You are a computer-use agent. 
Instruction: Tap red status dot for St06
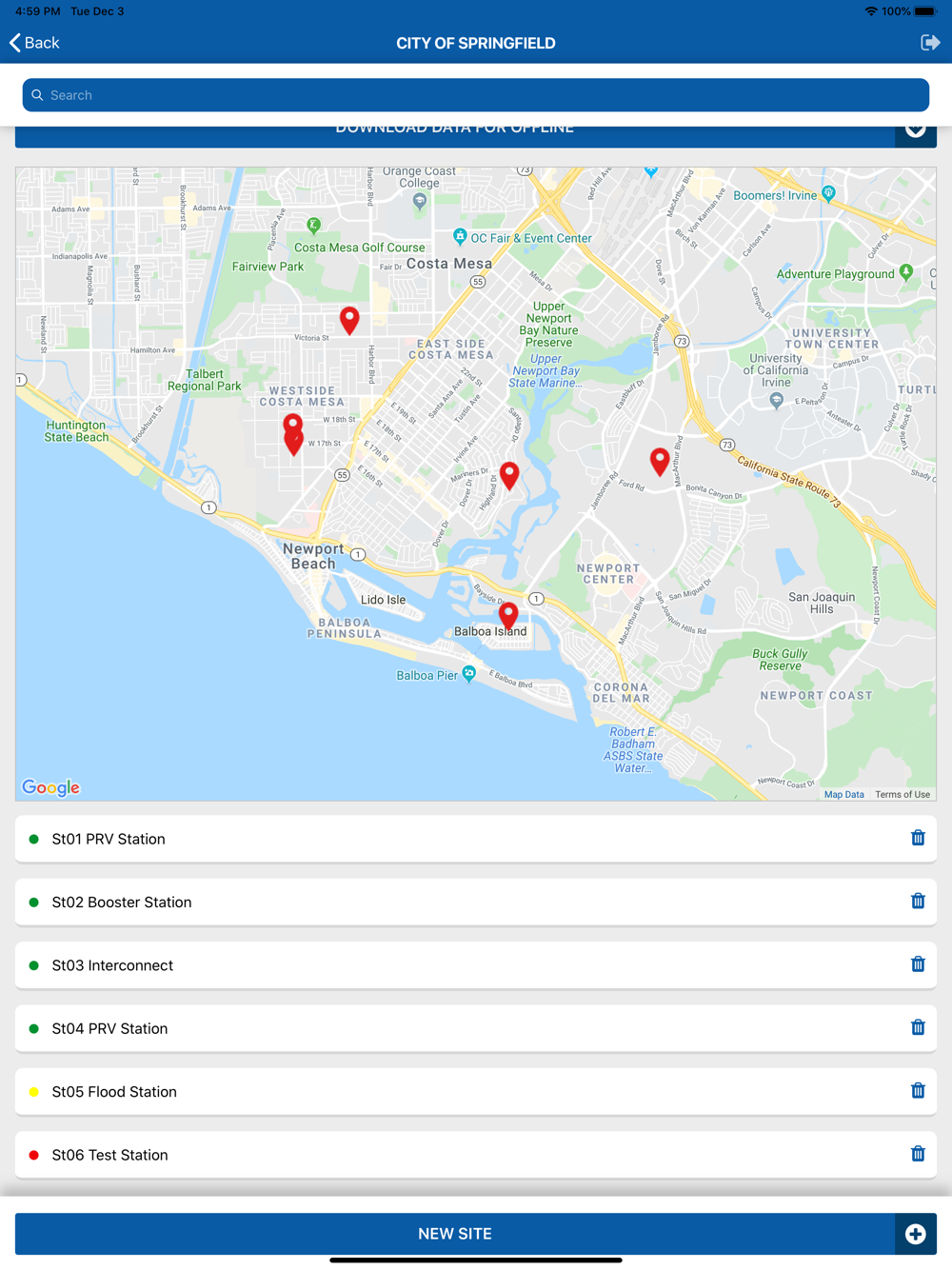pyautogui.click(x=34, y=1155)
